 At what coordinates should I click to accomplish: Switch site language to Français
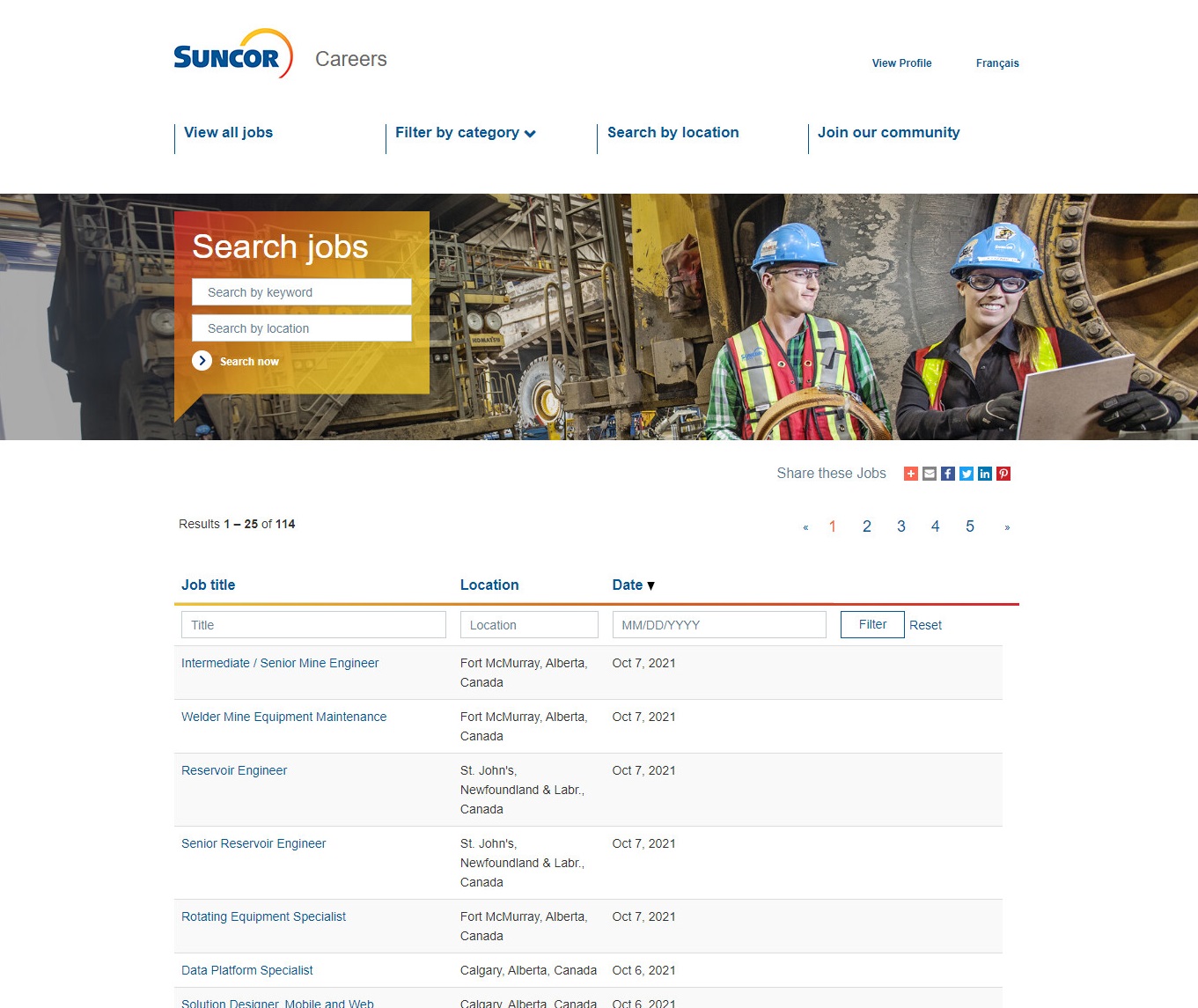[x=997, y=63]
